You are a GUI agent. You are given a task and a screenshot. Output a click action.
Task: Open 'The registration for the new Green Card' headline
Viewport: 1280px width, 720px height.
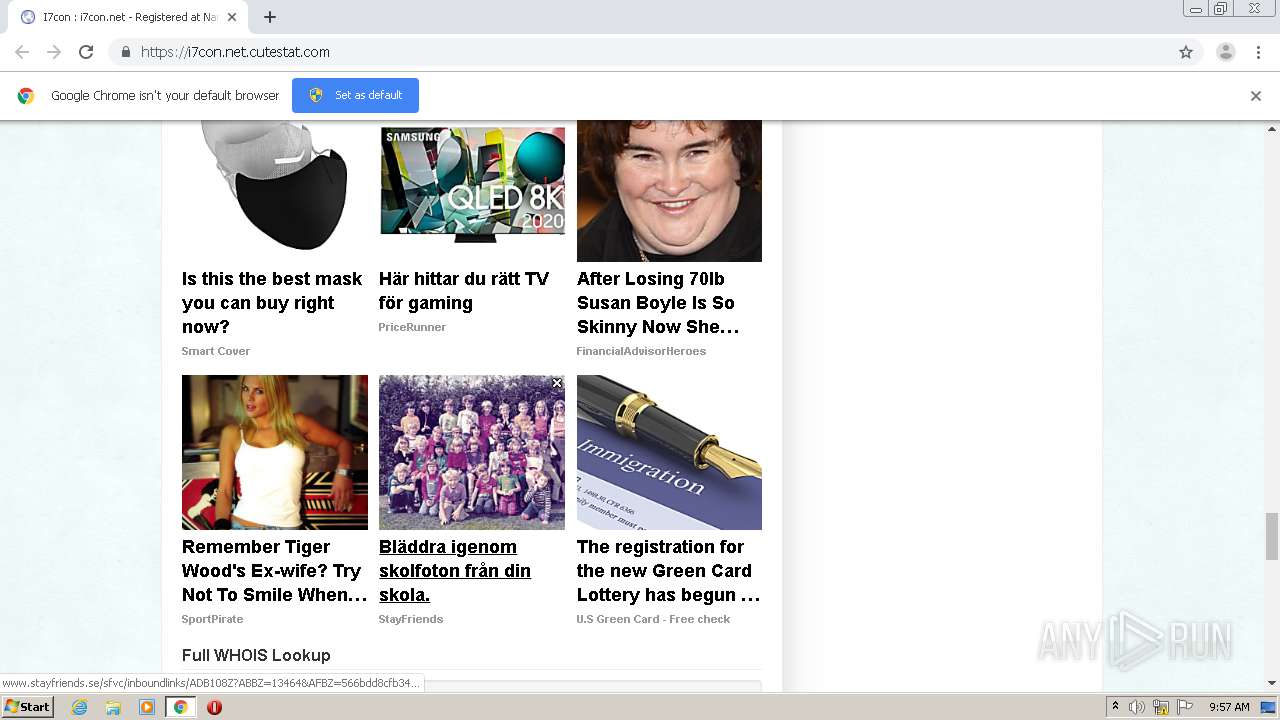click(x=668, y=571)
